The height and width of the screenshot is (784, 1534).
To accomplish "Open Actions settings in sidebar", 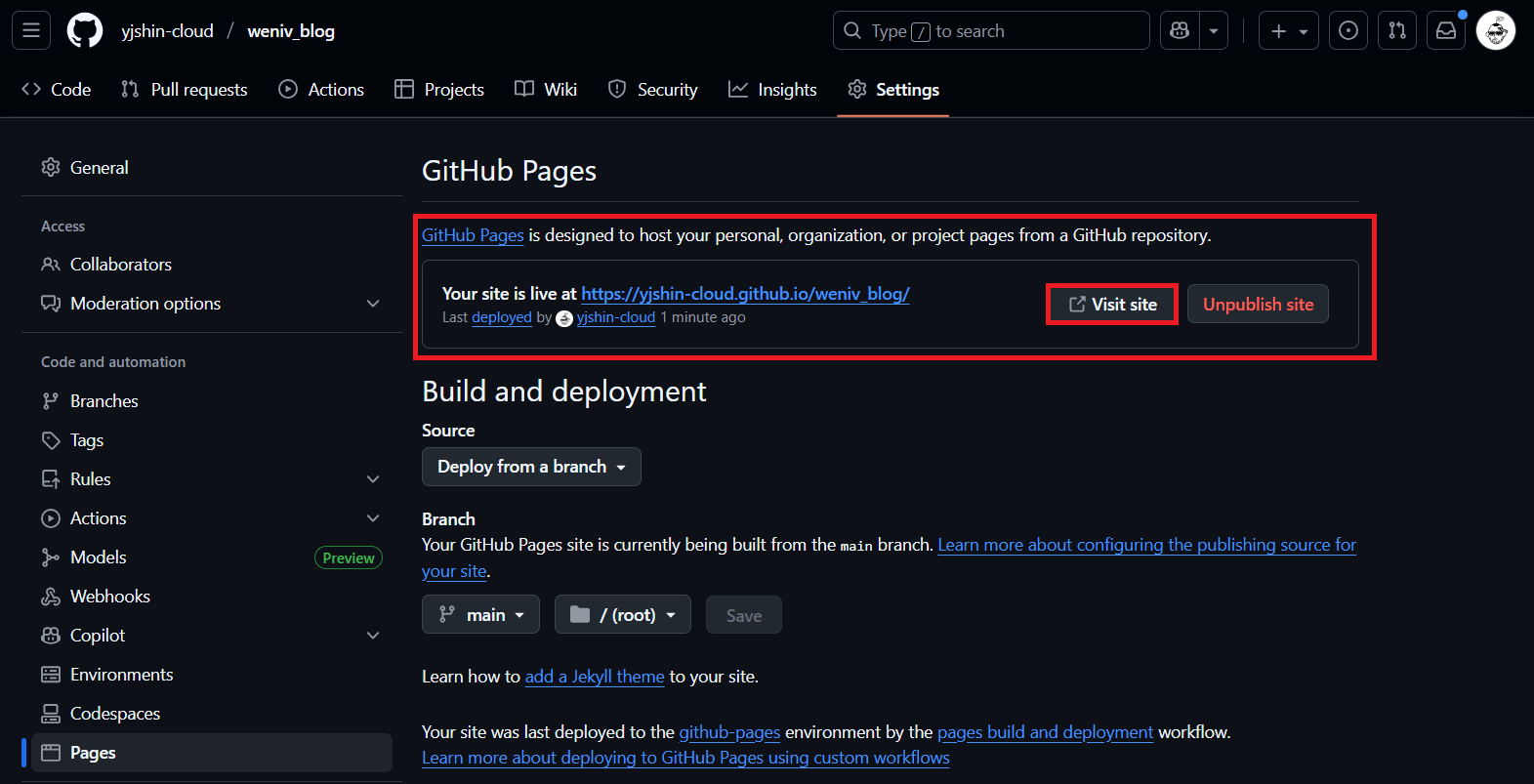I will [x=212, y=517].
